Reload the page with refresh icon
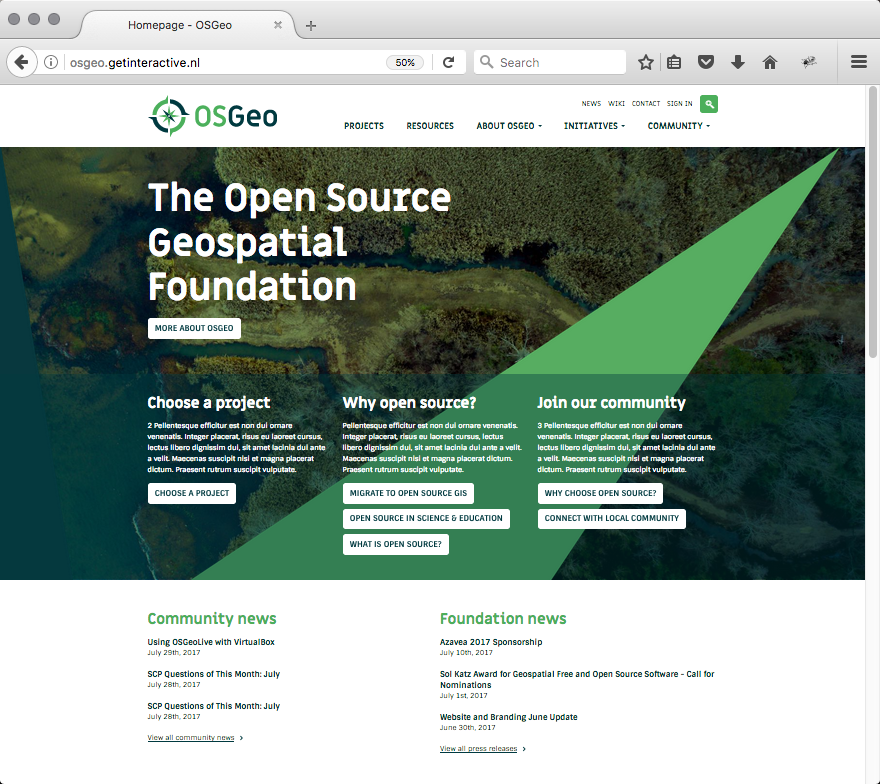The width and height of the screenshot is (880, 784). (x=448, y=62)
